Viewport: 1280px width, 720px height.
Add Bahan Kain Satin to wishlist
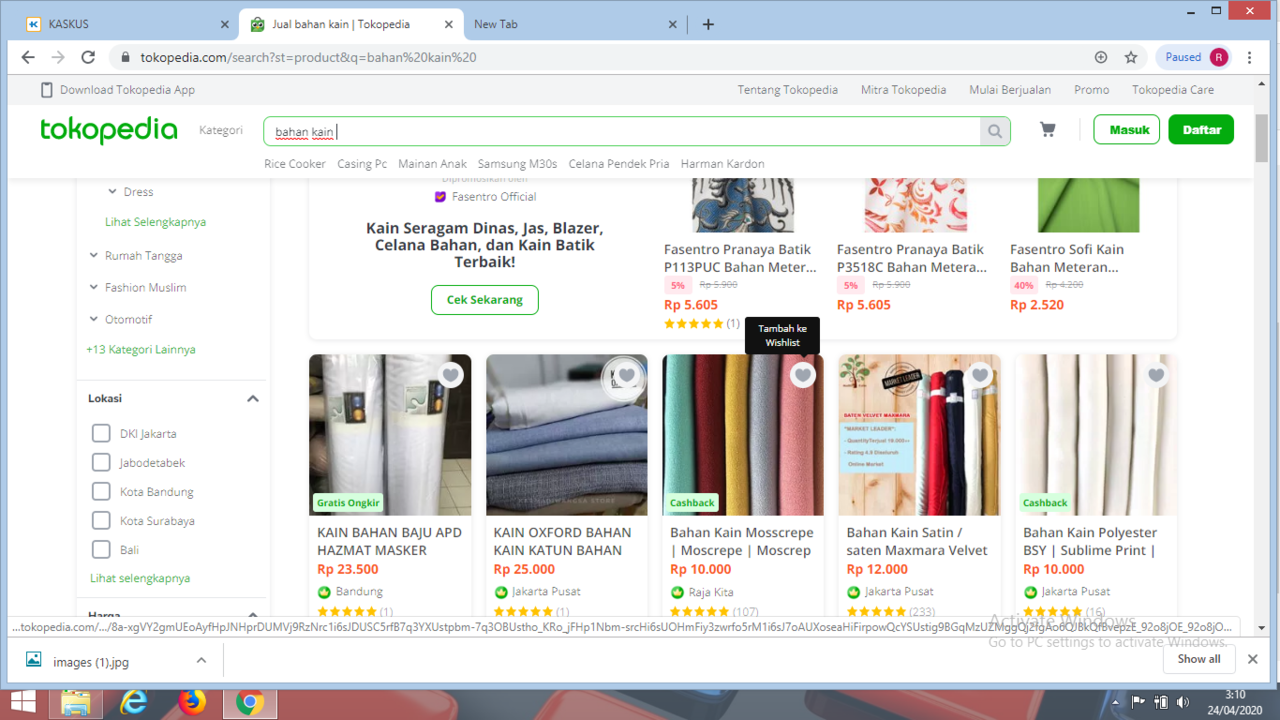click(980, 375)
